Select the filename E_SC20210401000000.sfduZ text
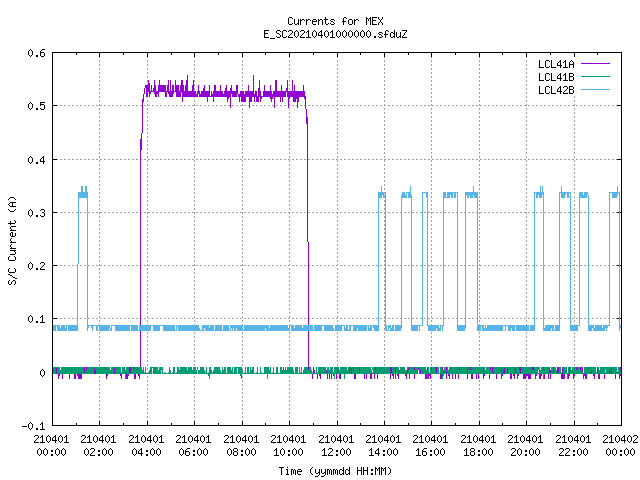The height and width of the screenshot is (480, 640). tap(335, 34)
